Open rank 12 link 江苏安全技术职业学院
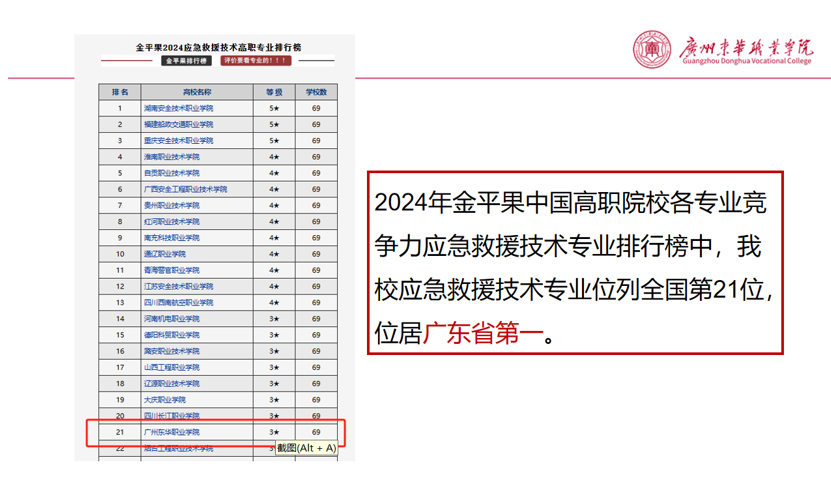The image size is (831, 483). 179,286
